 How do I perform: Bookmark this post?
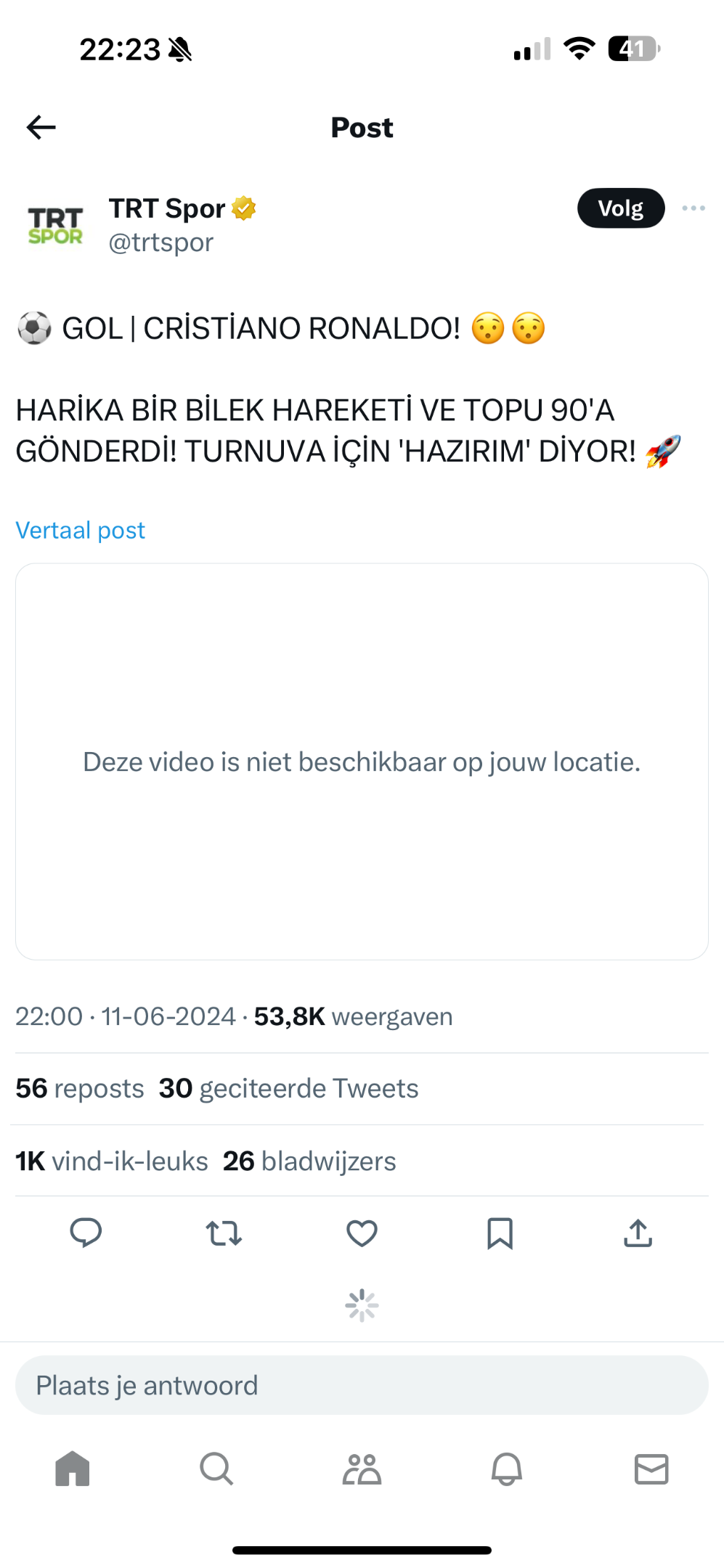point(500,1233)
